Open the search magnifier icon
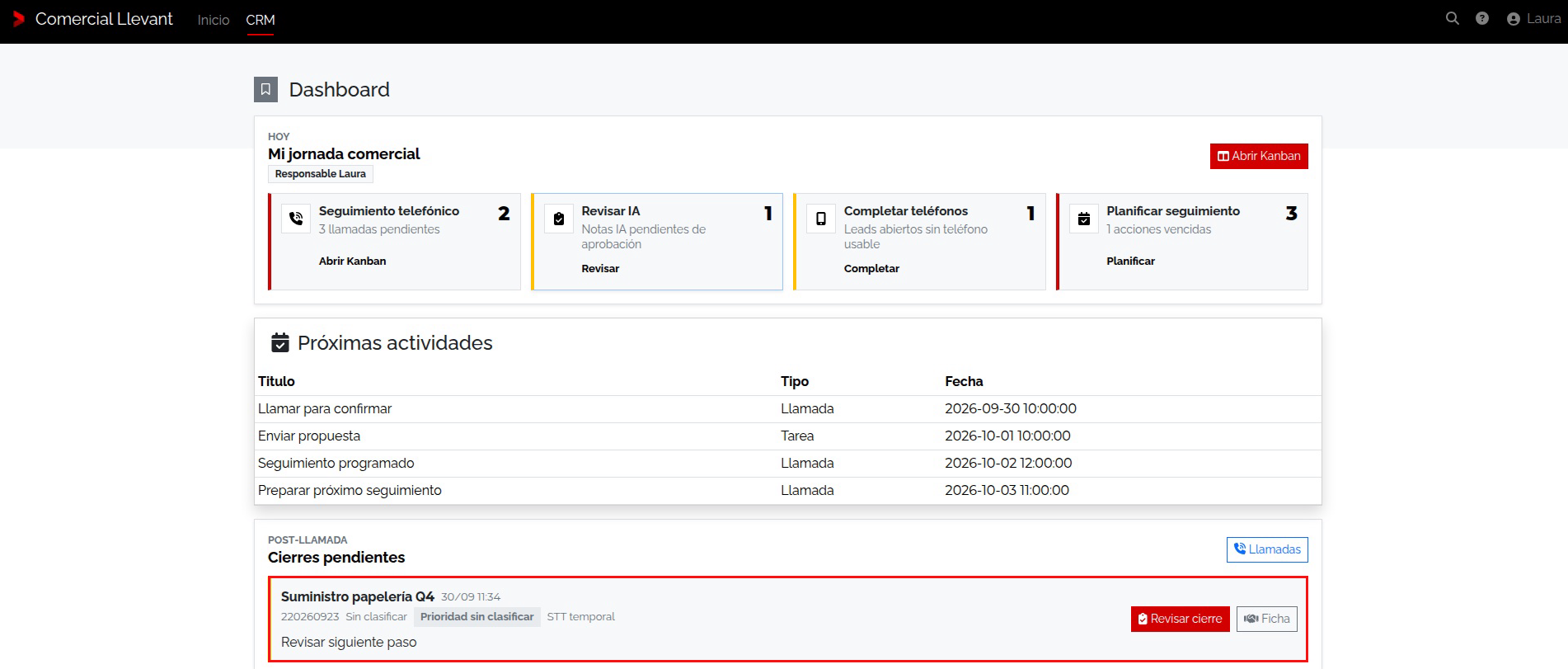The height and width of the screenshot is (669, 1568). 1453,18
